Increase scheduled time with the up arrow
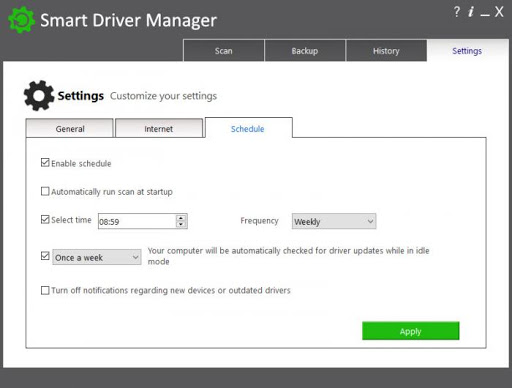 point(181,218)
